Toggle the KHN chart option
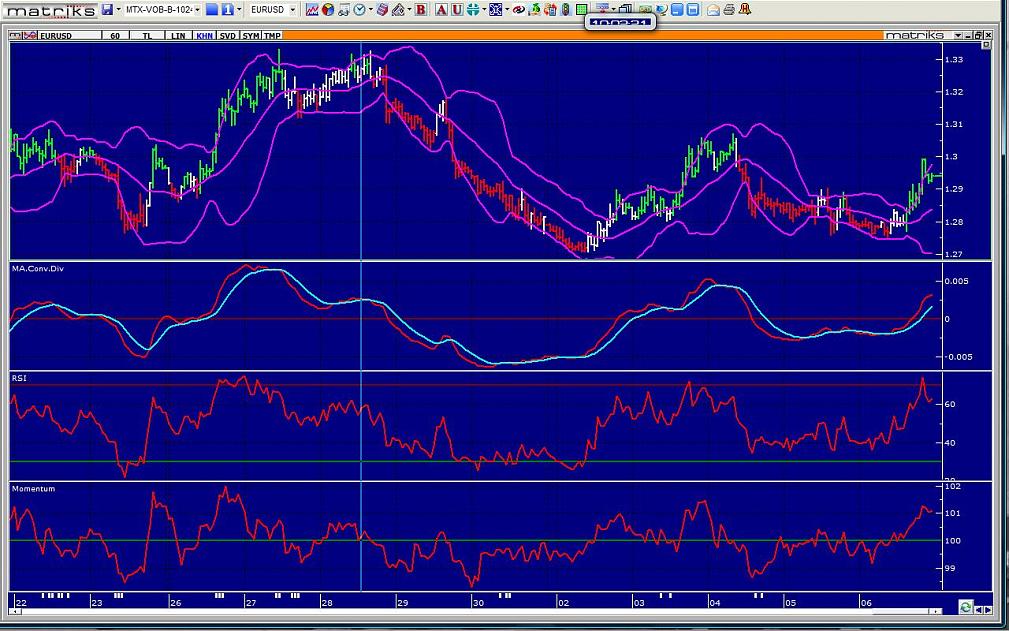1009x631 pixels. click(x=204, y=35)
